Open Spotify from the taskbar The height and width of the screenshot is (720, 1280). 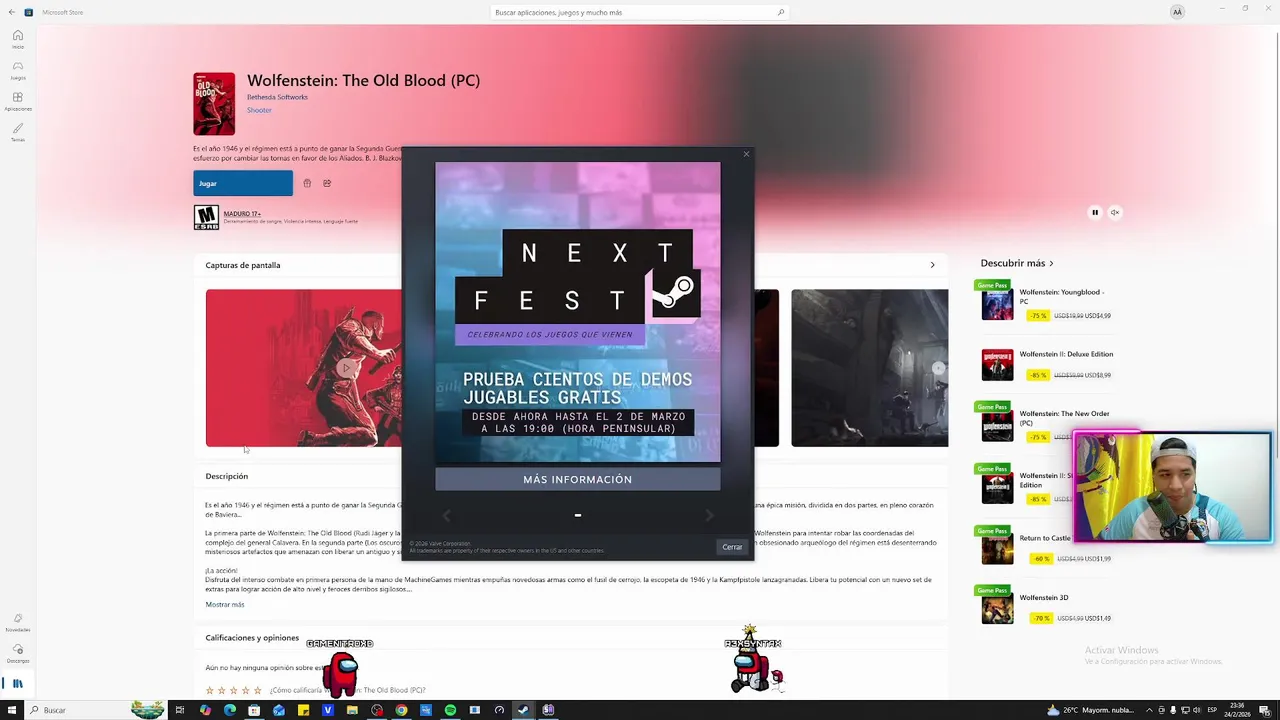(x=450, y=710)
